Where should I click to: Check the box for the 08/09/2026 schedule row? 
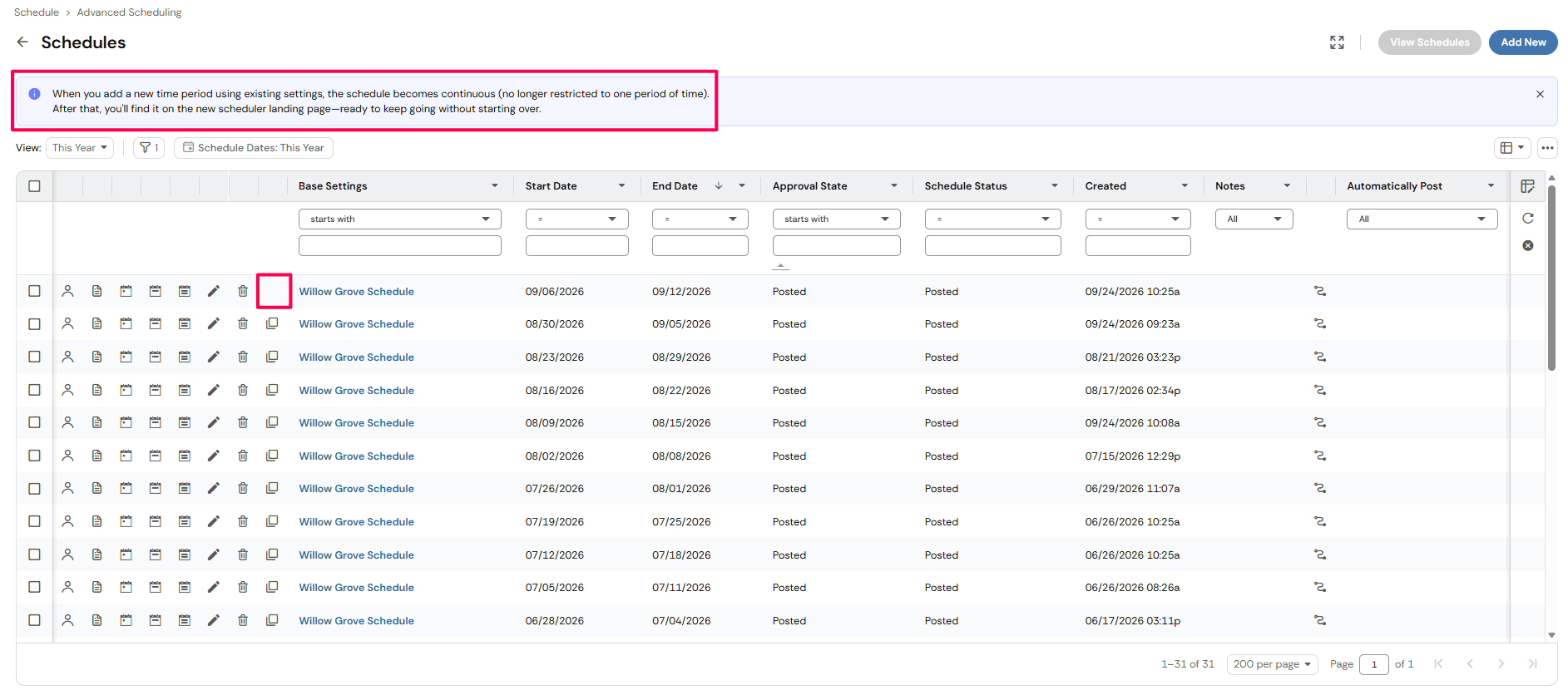pyautogui.click(x=34, y=422)
